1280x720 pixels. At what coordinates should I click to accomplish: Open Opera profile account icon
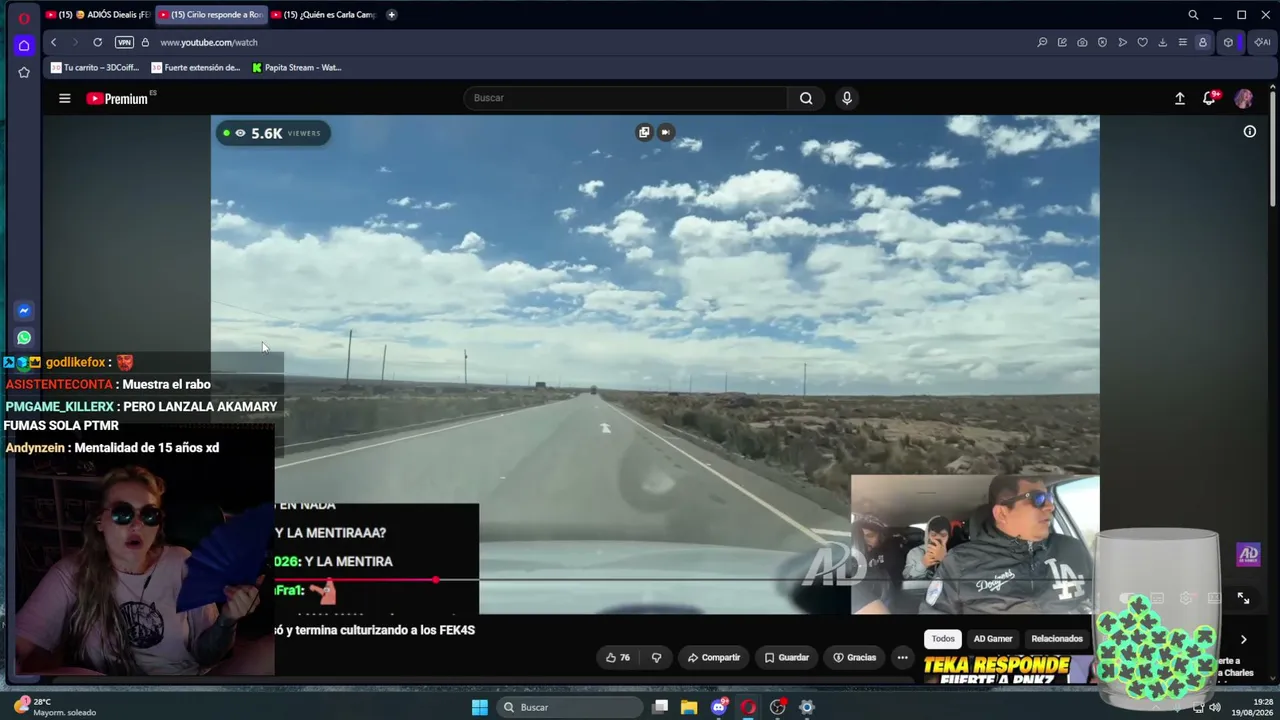click(1203, 42)
